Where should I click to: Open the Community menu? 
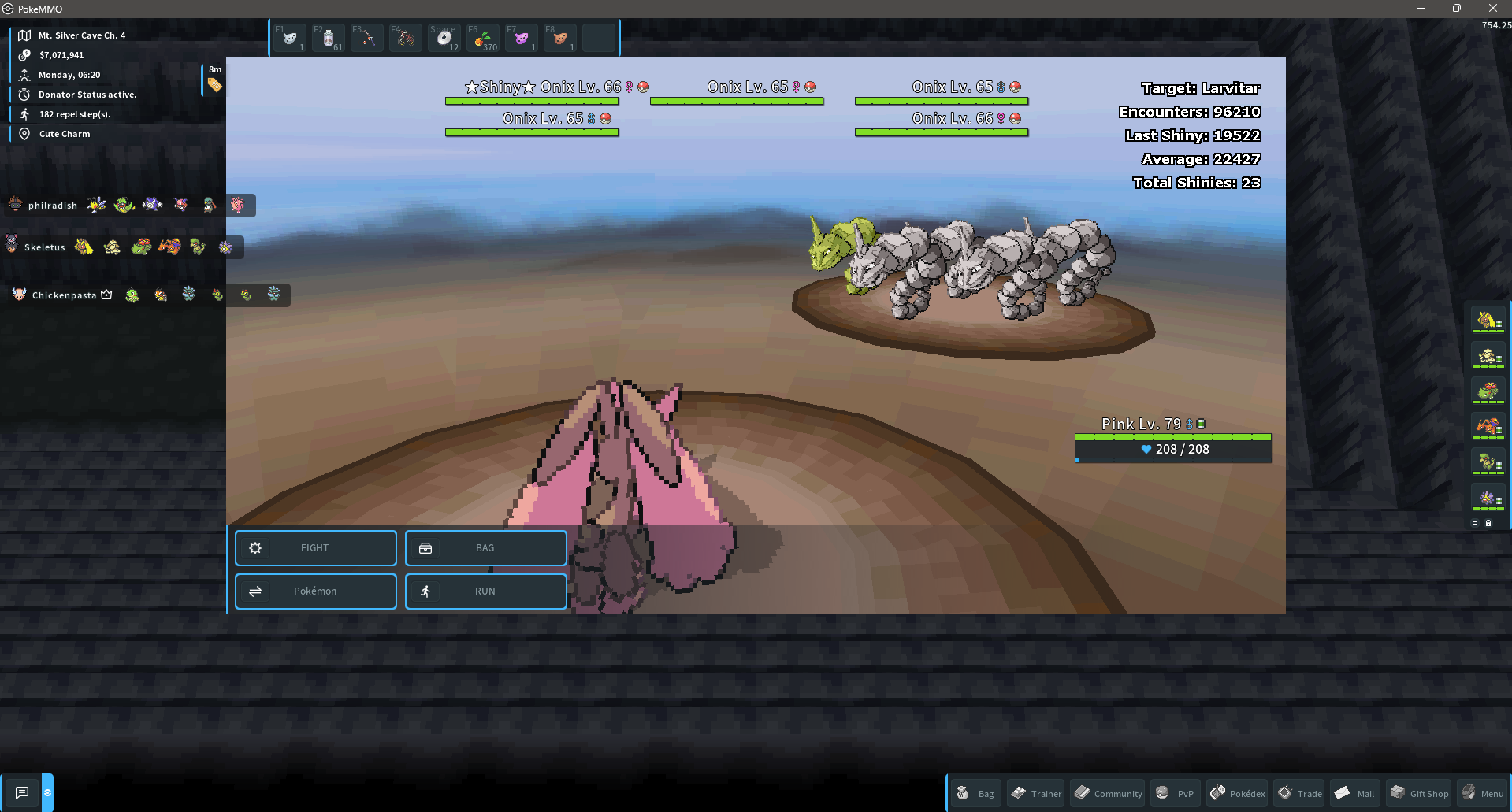click(1108, 793)
